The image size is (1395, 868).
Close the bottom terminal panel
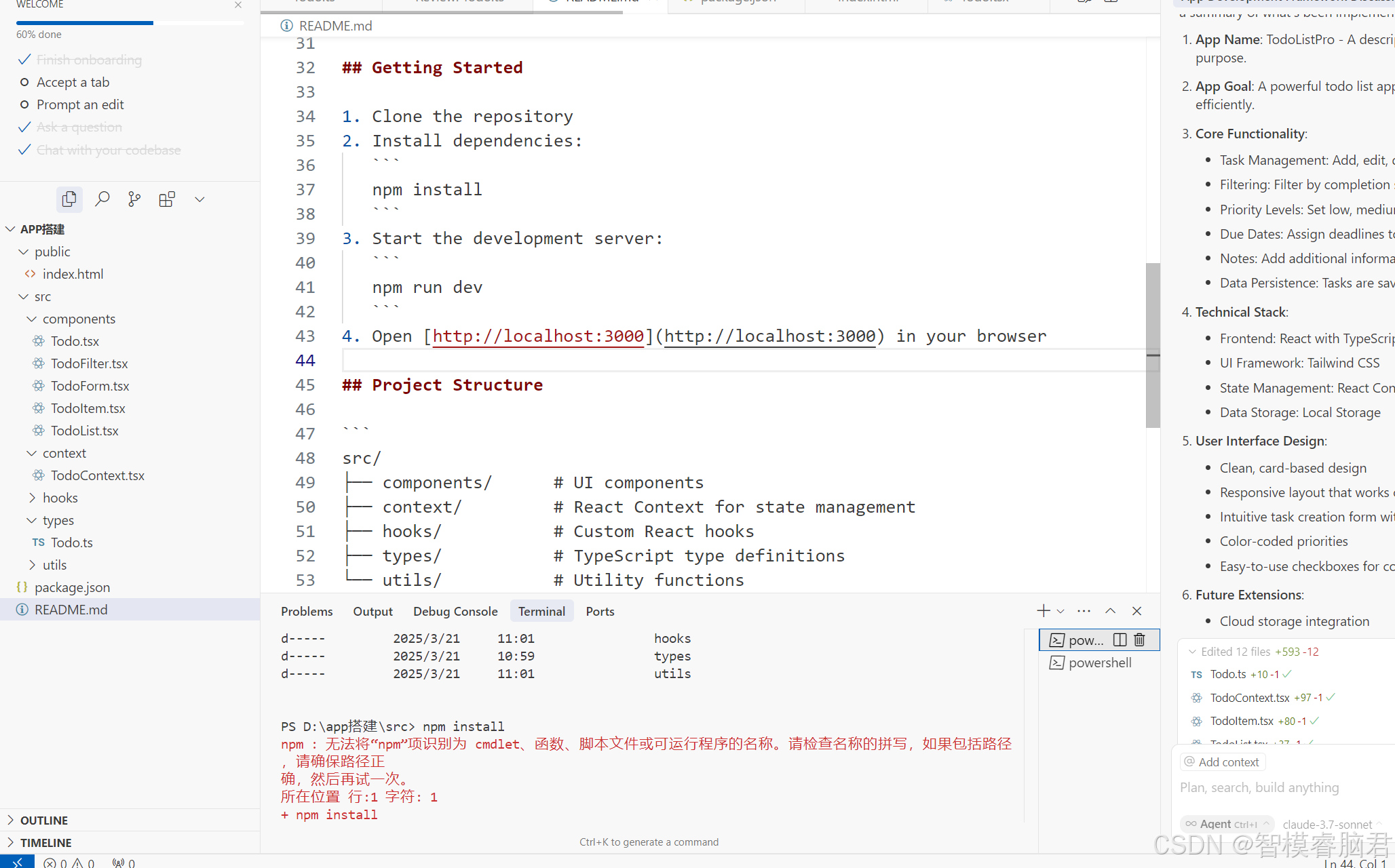[1137, 611]
